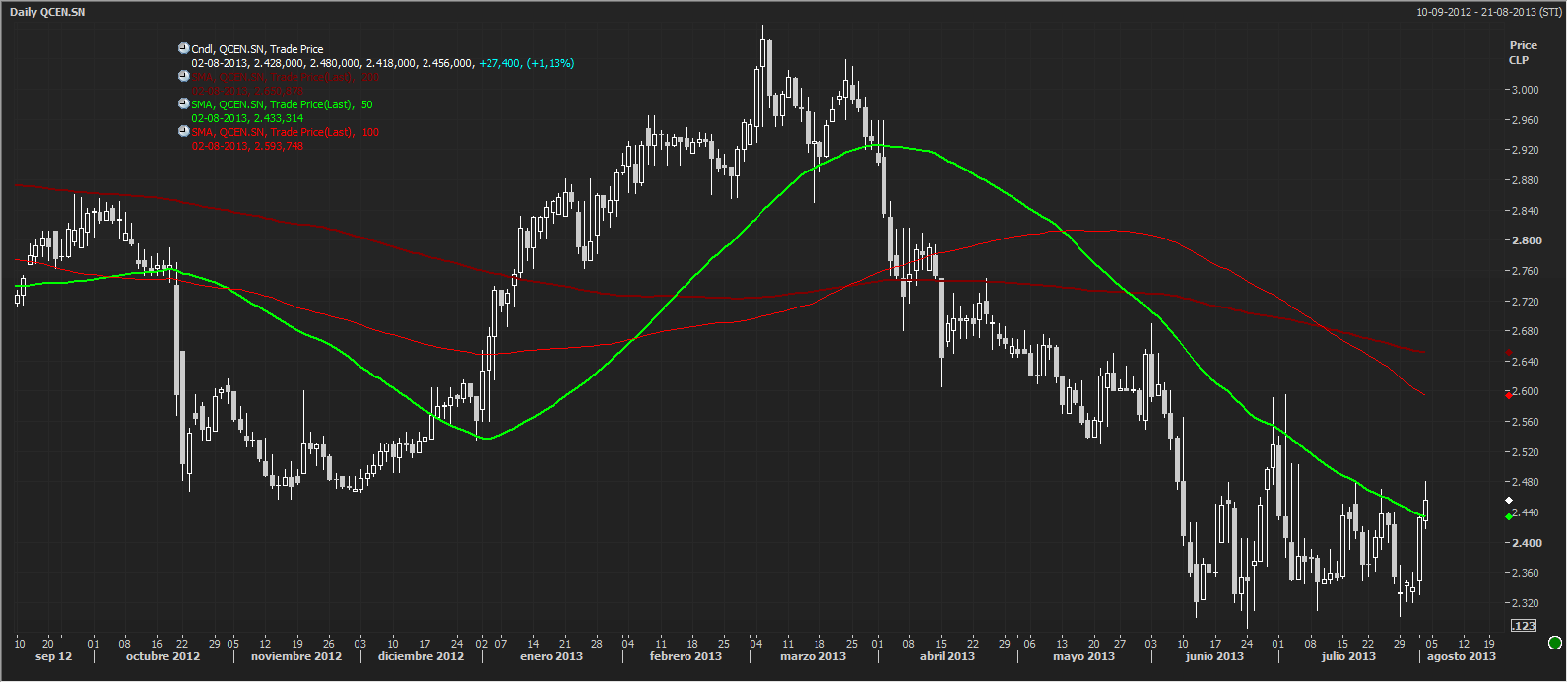The width and height of the screenshot is (1568, 683).
Task: Click the febrero 2013 time axis label
Action: (686, 656)
